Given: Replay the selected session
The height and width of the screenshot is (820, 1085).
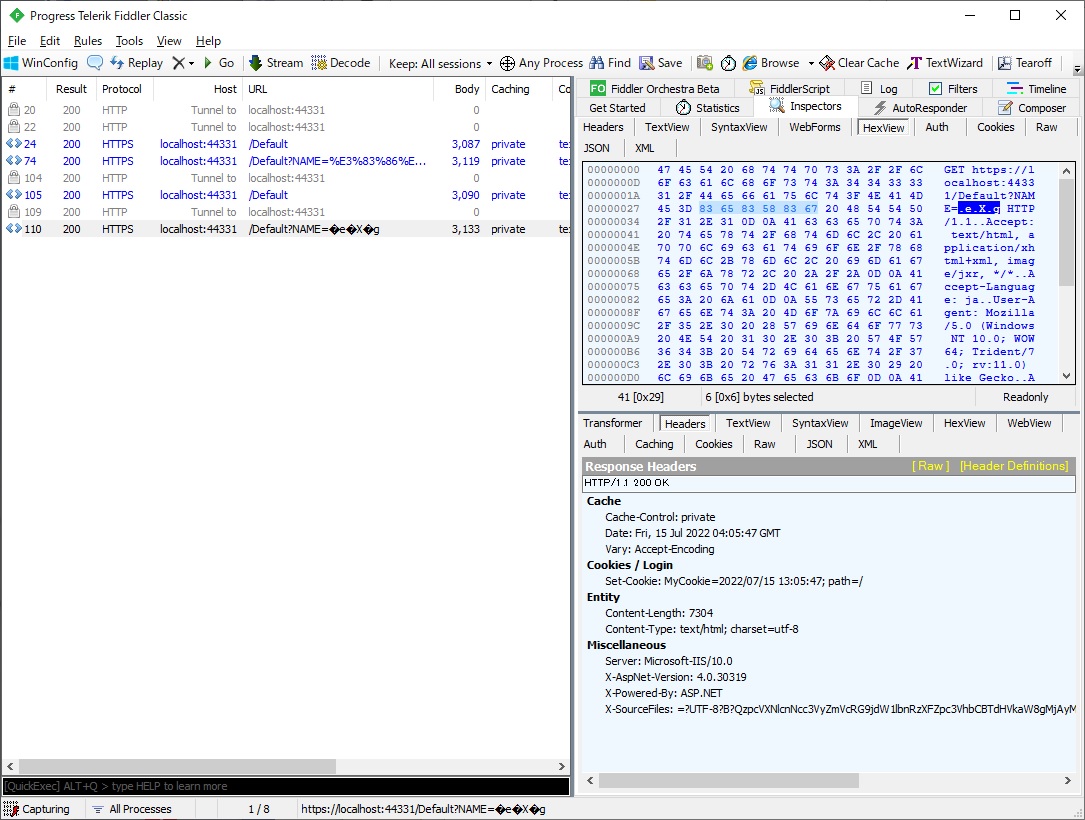Looking at the screenshot, I should point(136,63).
